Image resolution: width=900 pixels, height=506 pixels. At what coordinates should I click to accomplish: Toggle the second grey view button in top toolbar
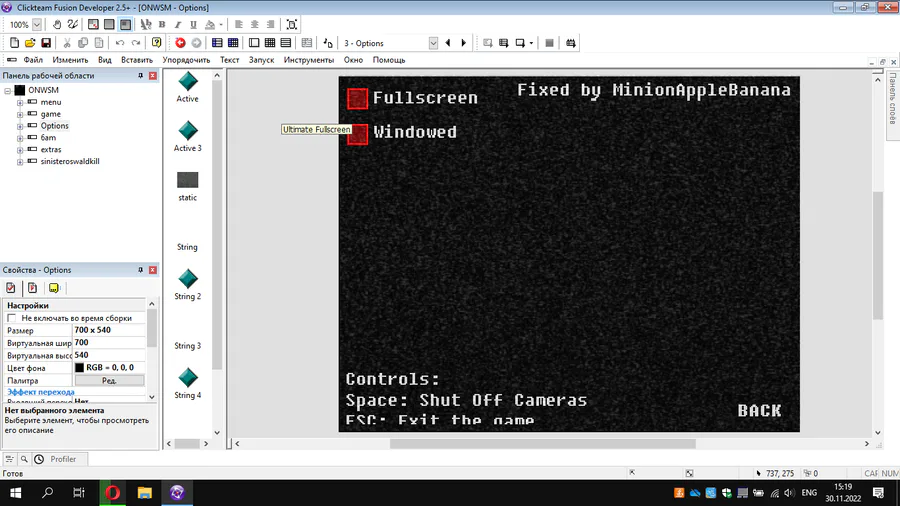[109, 25]
